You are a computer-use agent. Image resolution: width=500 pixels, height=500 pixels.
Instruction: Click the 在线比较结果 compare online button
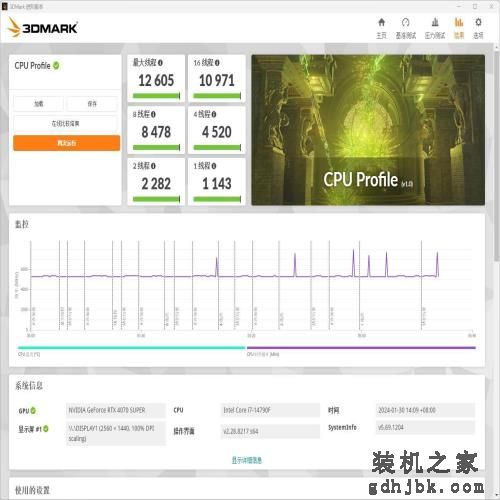click(66, 124)
